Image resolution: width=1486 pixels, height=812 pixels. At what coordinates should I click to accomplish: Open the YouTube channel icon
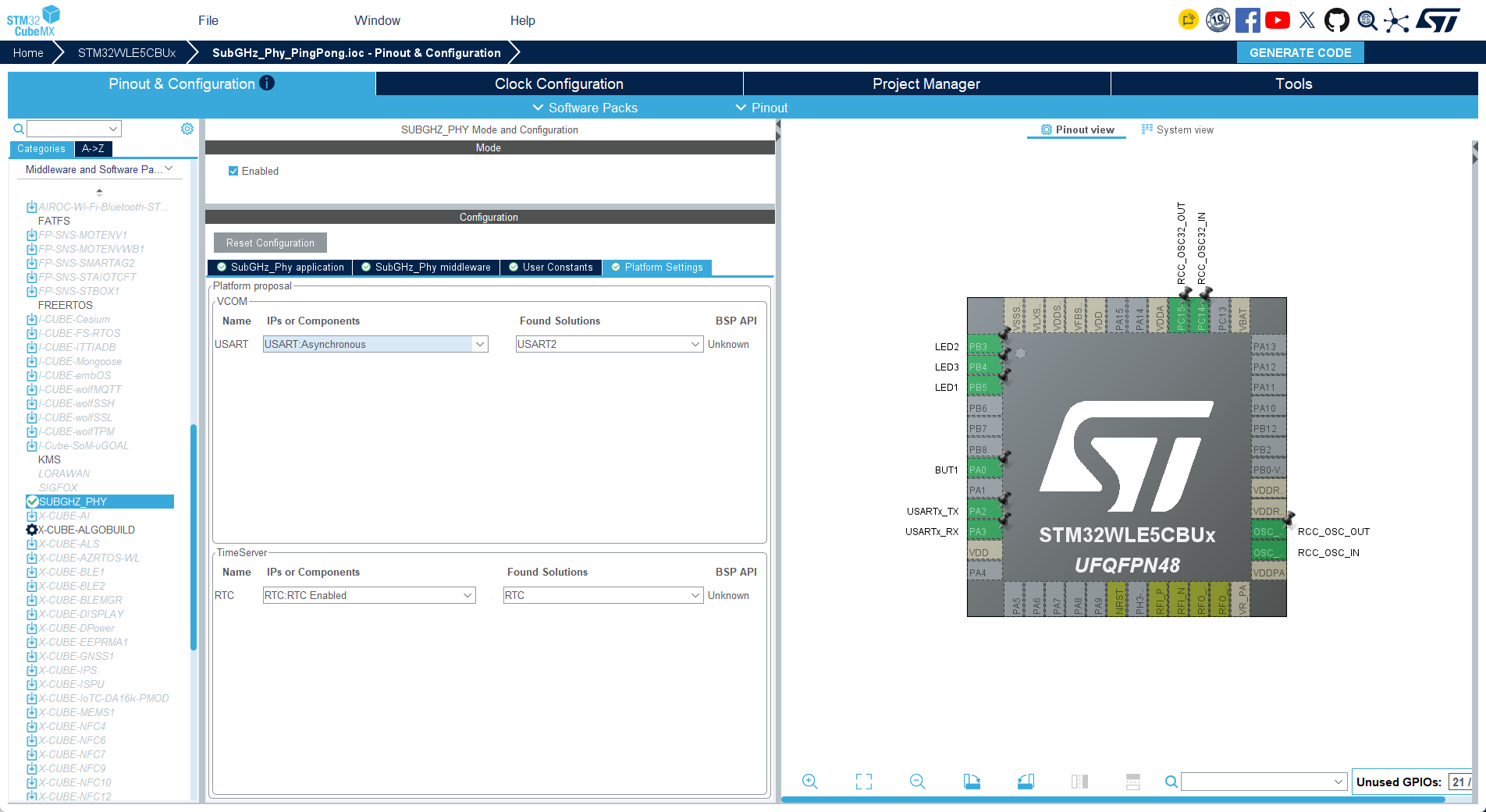[1278, 20]
